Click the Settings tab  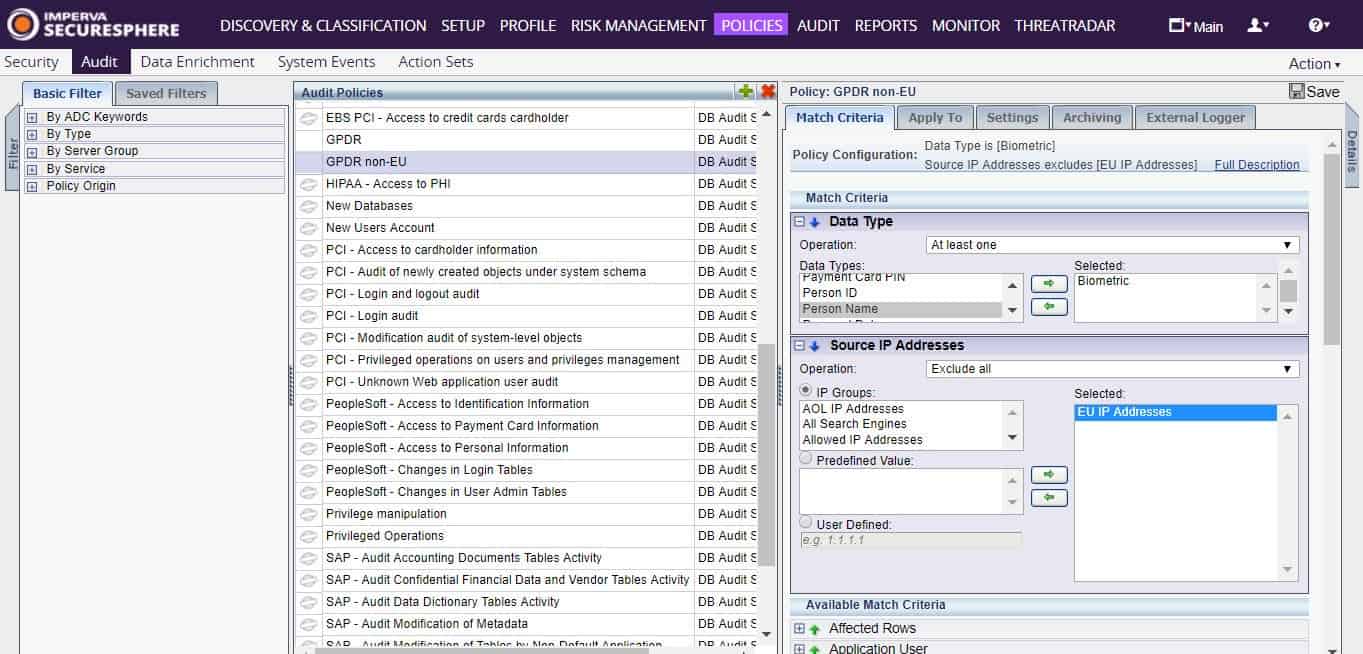[1012, 117]
